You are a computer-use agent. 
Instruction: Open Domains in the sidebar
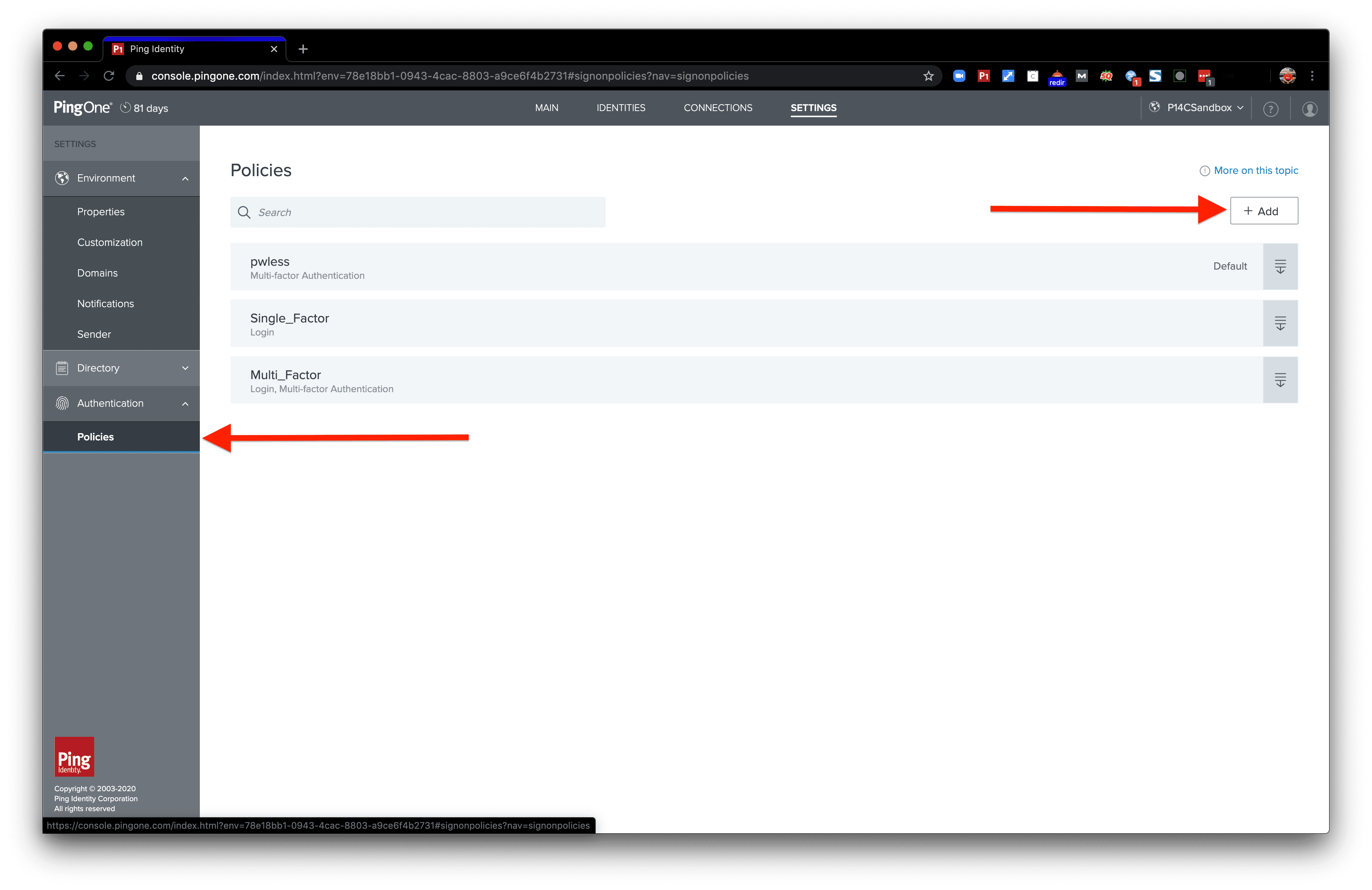(x=97, y=273)
